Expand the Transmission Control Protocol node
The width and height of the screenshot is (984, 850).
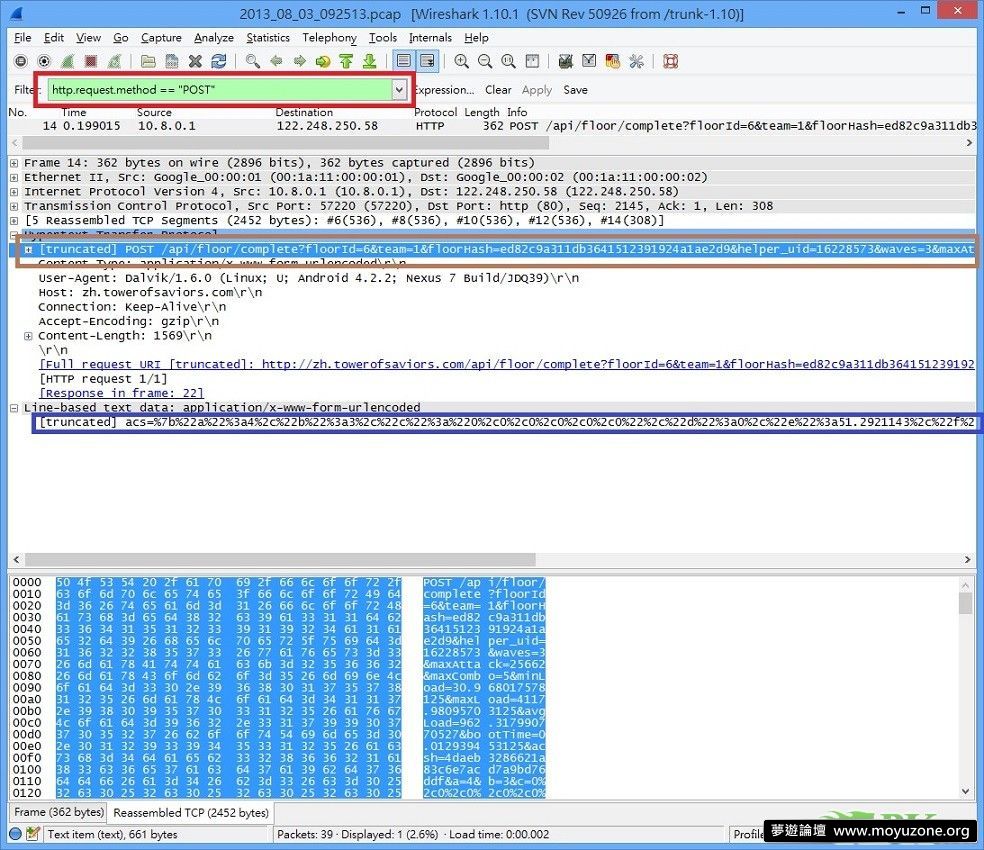tap(14, 206)
